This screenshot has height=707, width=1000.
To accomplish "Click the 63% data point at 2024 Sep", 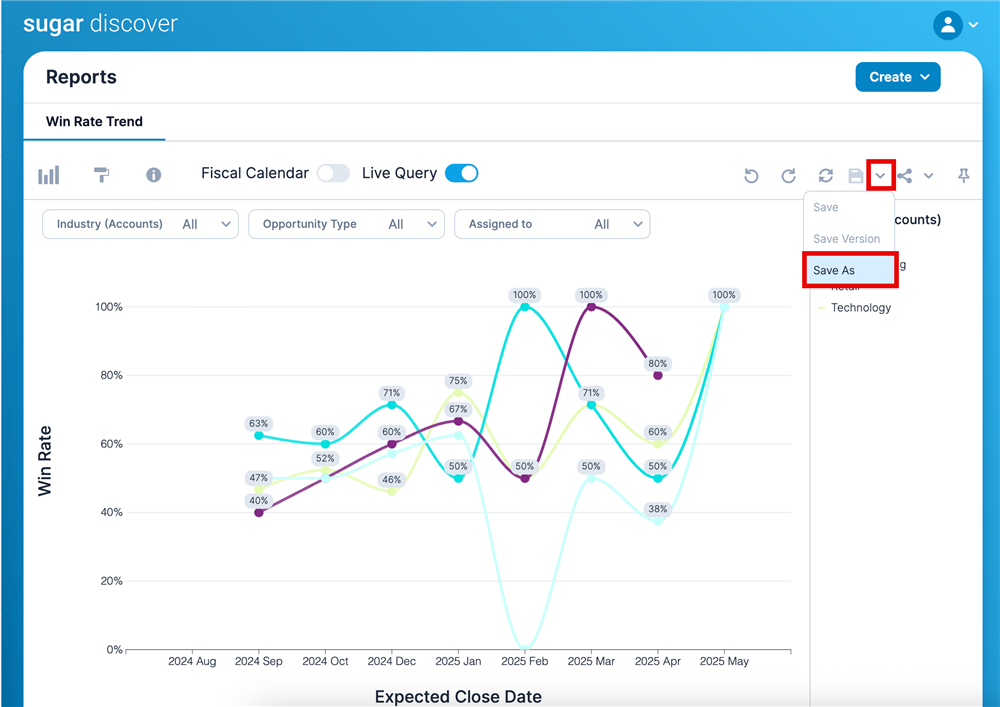I will 259,435.
